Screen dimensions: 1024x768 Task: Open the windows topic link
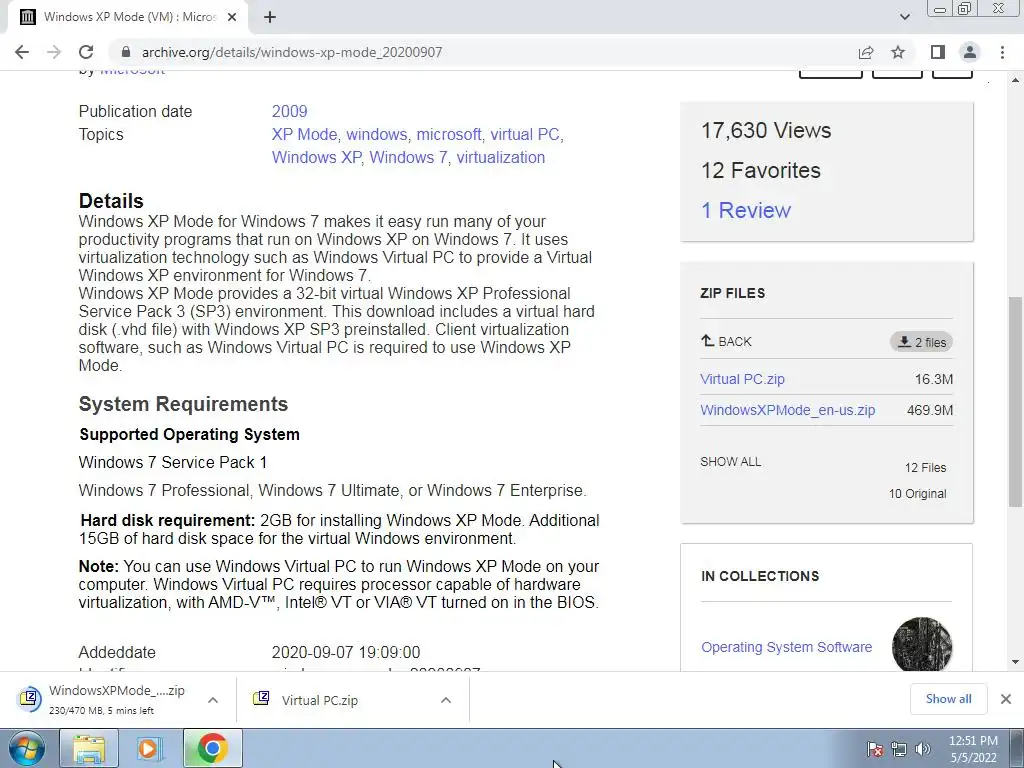click(376, 135)
